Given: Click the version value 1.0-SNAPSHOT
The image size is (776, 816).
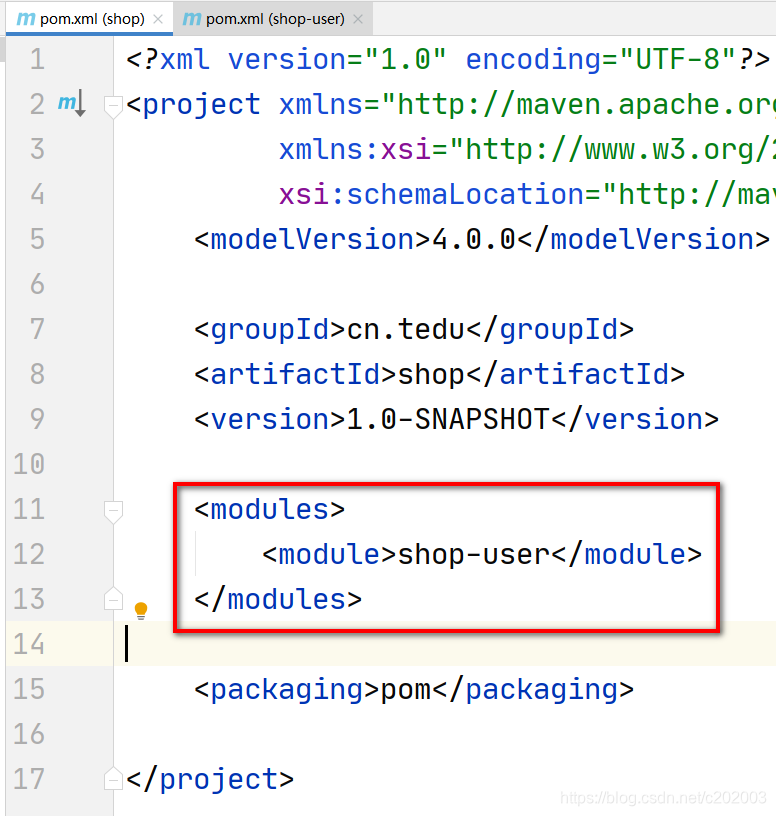Looking at the screenshot, I should coord(448,419).
